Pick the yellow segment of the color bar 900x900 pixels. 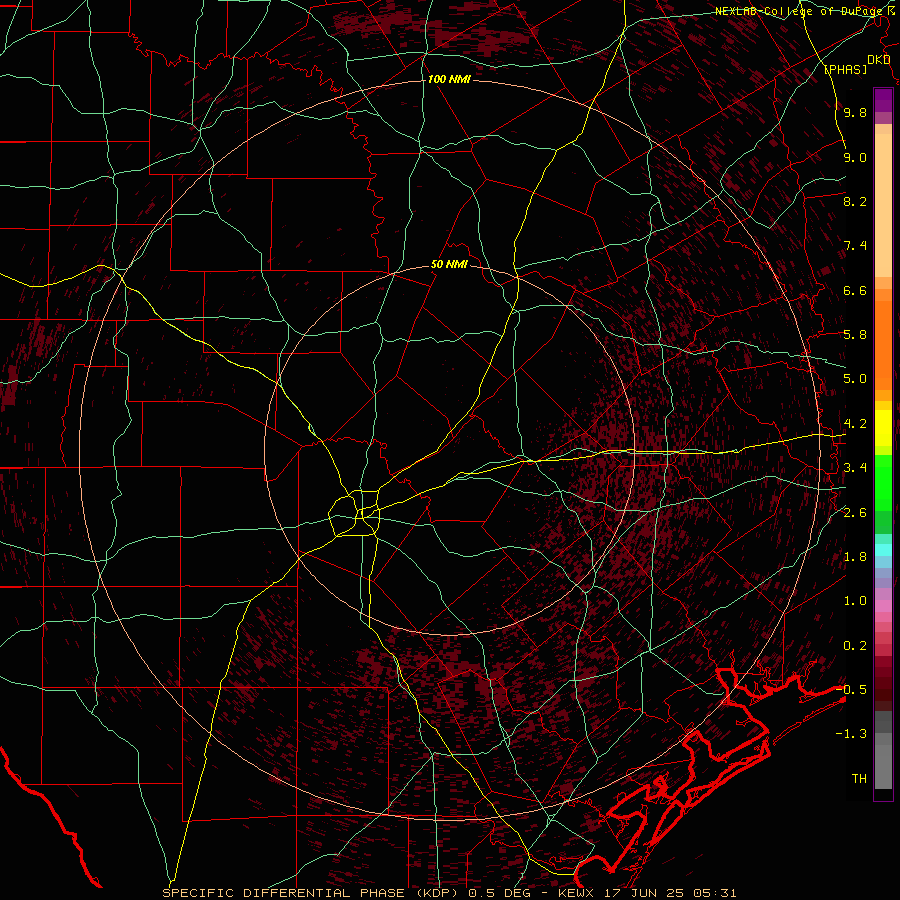(x=883, y=428)
